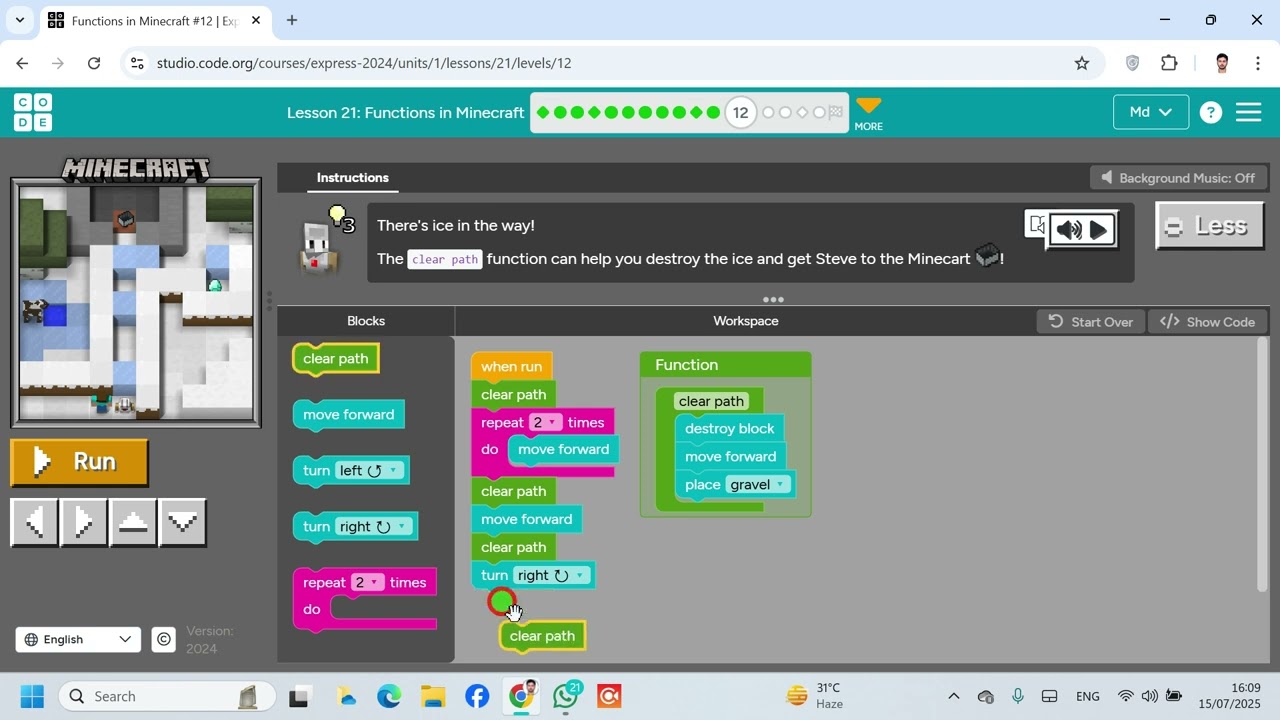Screen dimensions: 1280x720
Task: Click the immersive reader icon
Action: (1037, 226)
